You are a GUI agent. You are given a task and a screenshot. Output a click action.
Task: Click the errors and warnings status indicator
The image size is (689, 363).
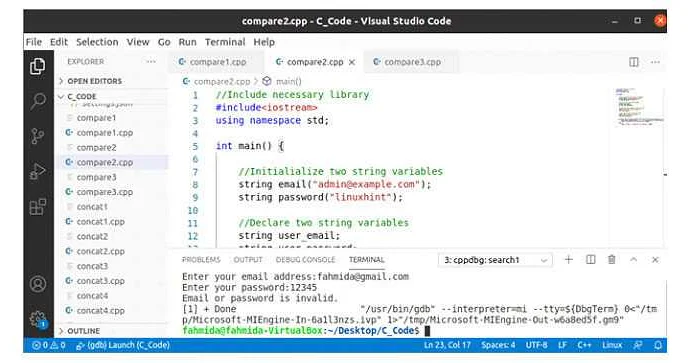49,345
